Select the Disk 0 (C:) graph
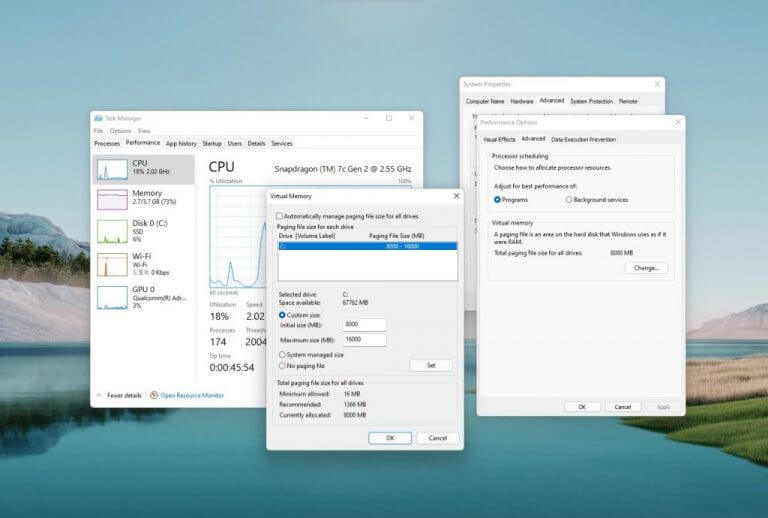Screen dimensions: 768x518 pyautogui.click(x=112, y=232)
